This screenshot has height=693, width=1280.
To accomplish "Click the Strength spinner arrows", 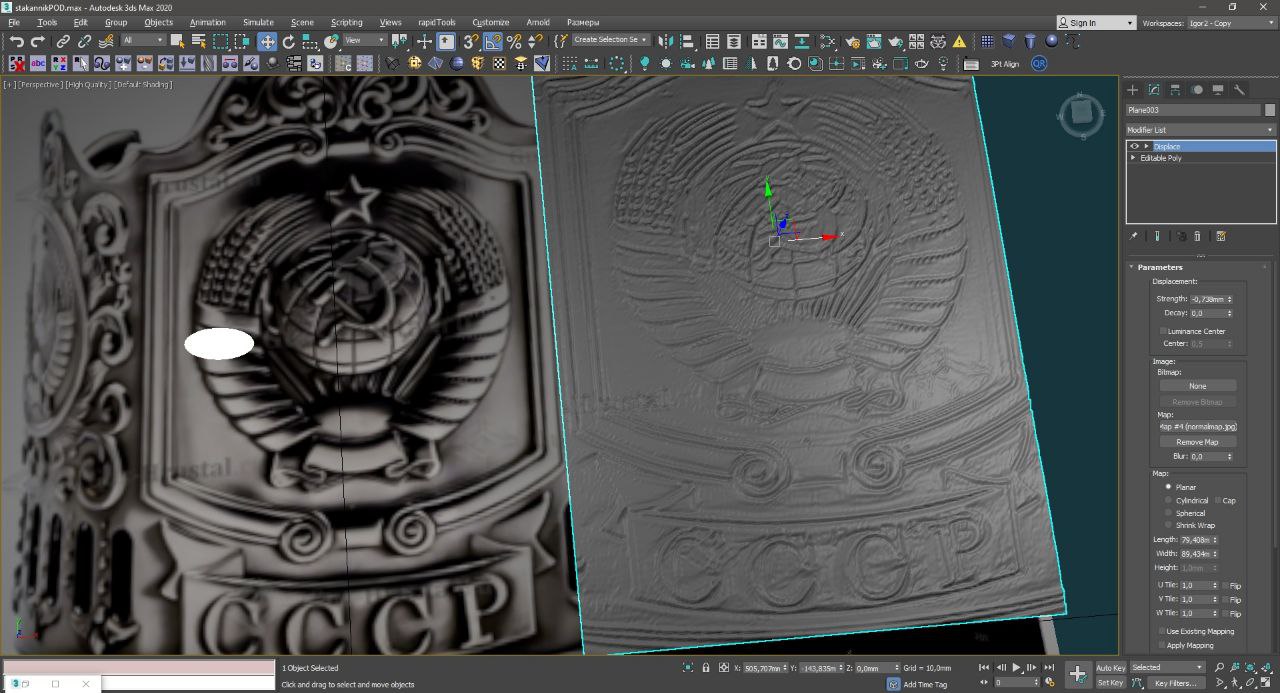I will (1230, 299).
